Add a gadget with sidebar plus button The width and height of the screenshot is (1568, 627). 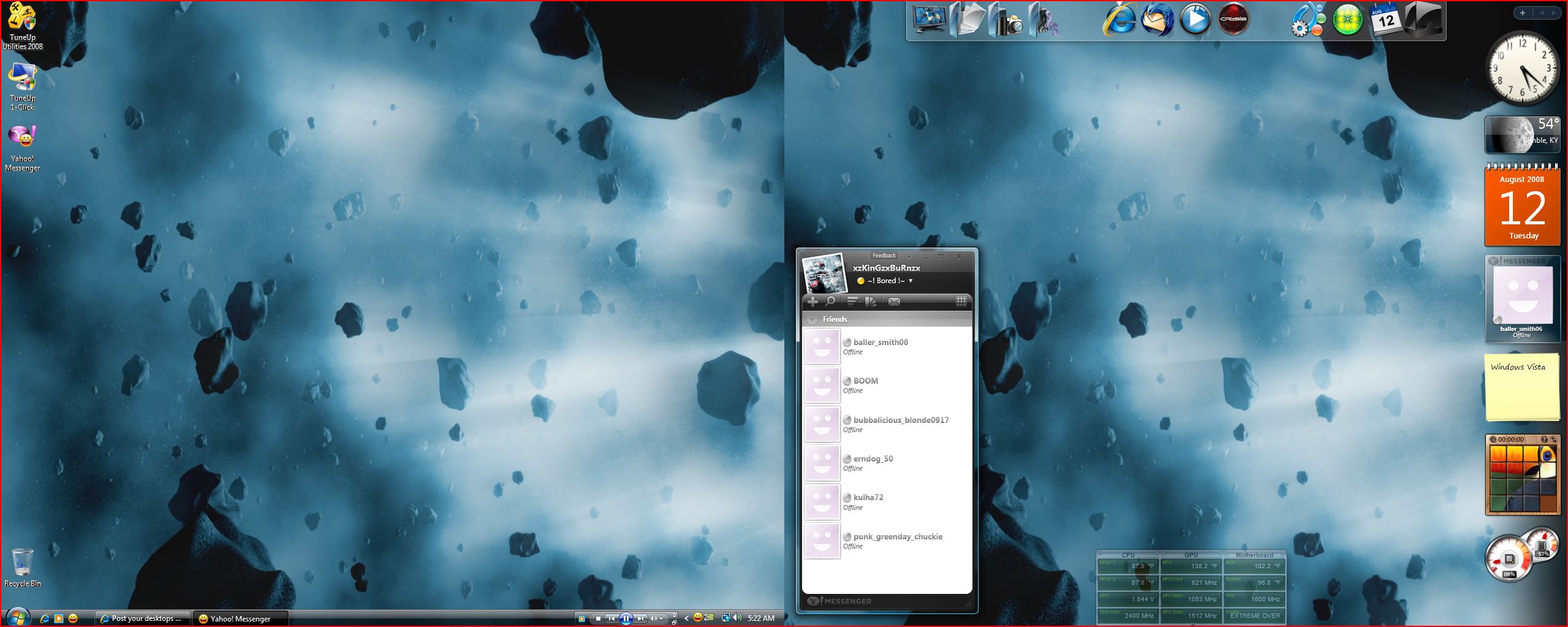tap(1523, 13)
